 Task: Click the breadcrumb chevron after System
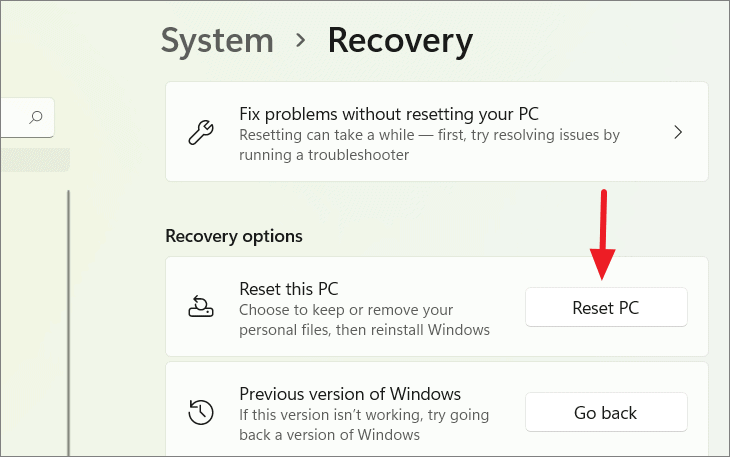[301, 41]
